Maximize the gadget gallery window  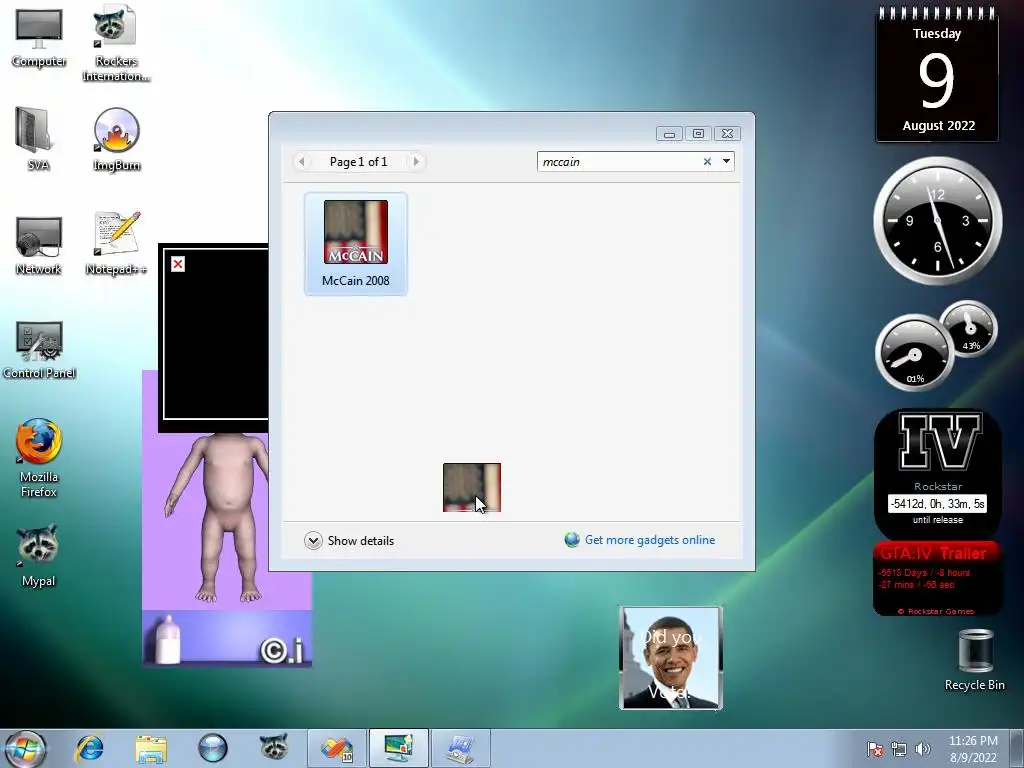point(698,134)
